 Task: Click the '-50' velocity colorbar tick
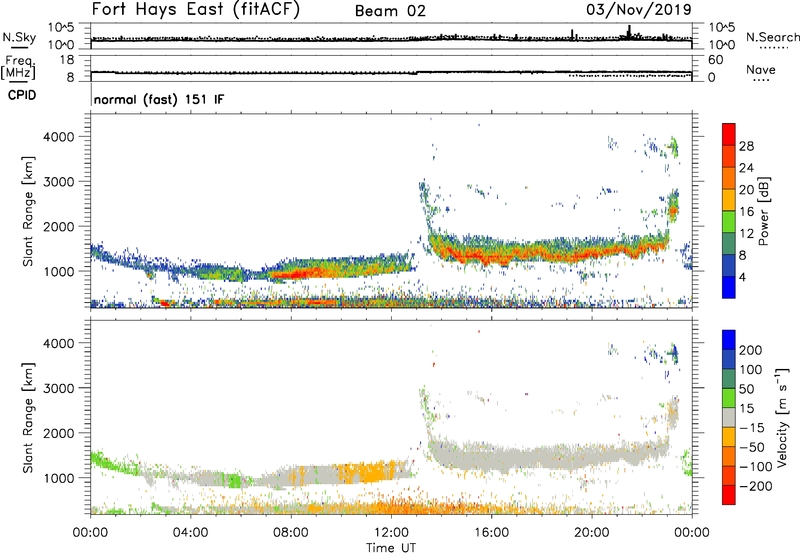click(752, 447)
